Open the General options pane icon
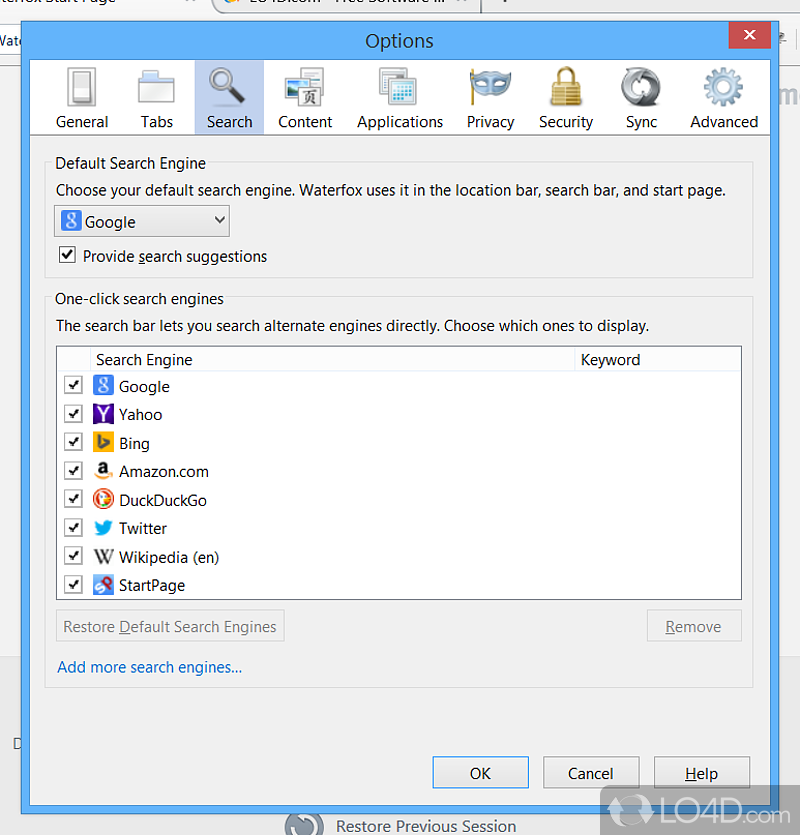800x835 pixels. 81,87
